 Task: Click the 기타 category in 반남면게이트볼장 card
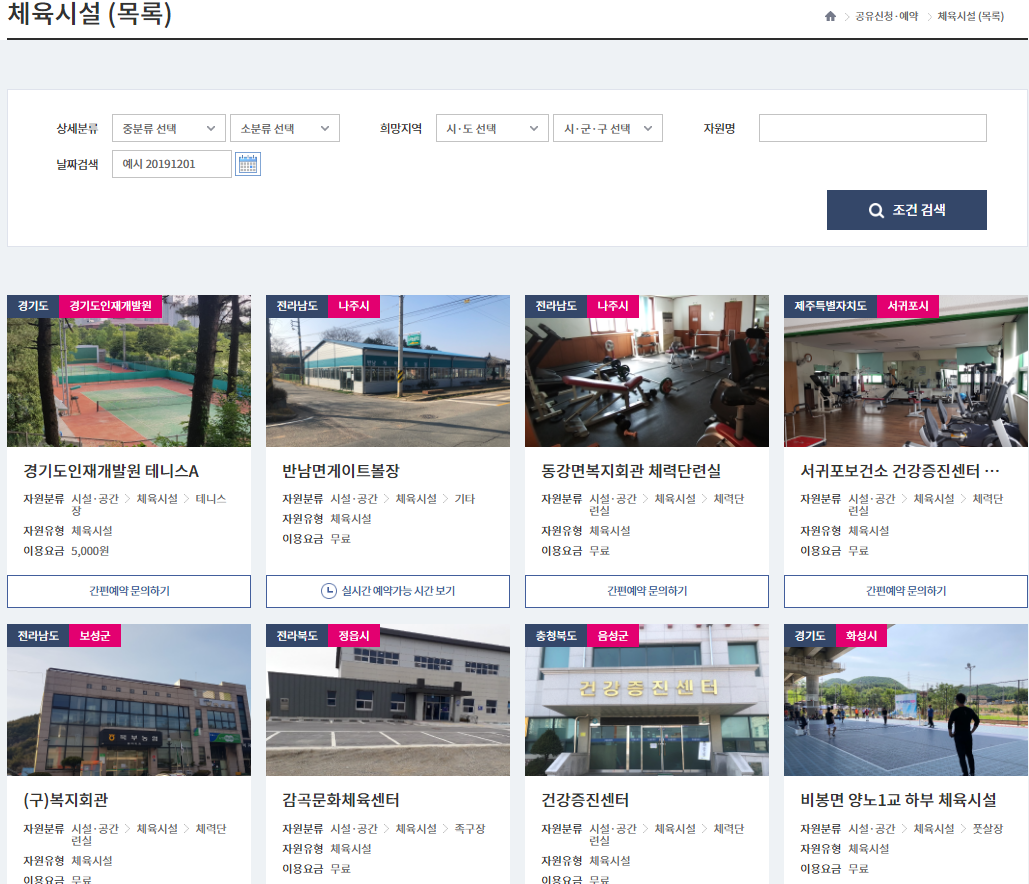465,499
